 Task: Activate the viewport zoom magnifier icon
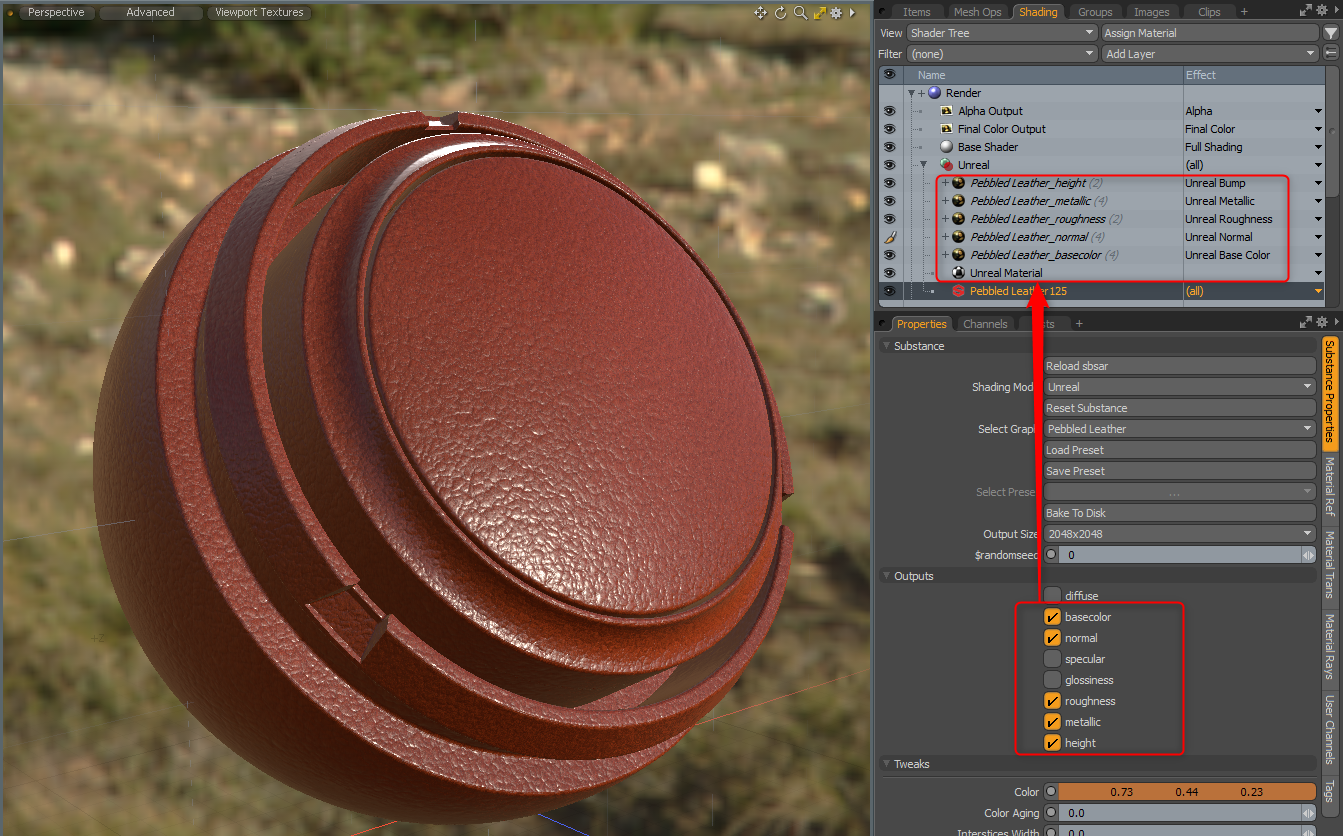800,12
